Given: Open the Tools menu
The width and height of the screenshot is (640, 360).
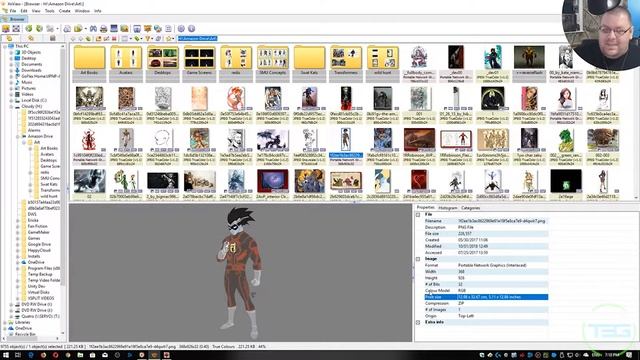Looking at the screenshot, I should tap(49, 11).
